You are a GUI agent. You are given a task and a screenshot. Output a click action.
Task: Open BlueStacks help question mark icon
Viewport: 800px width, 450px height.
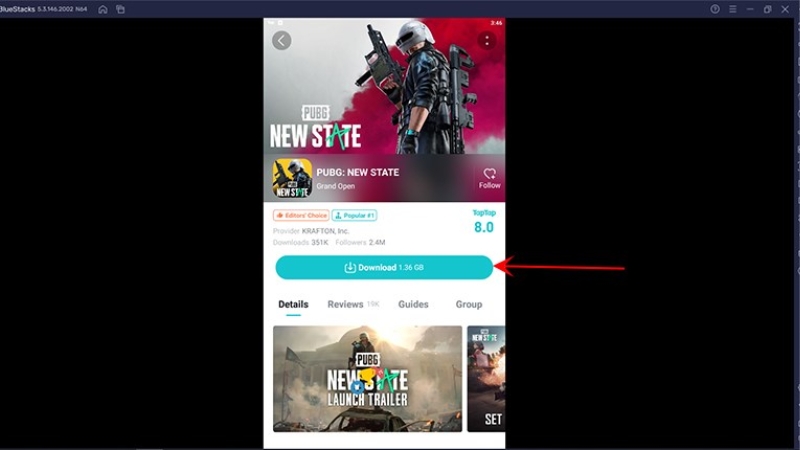coord(715,9)
